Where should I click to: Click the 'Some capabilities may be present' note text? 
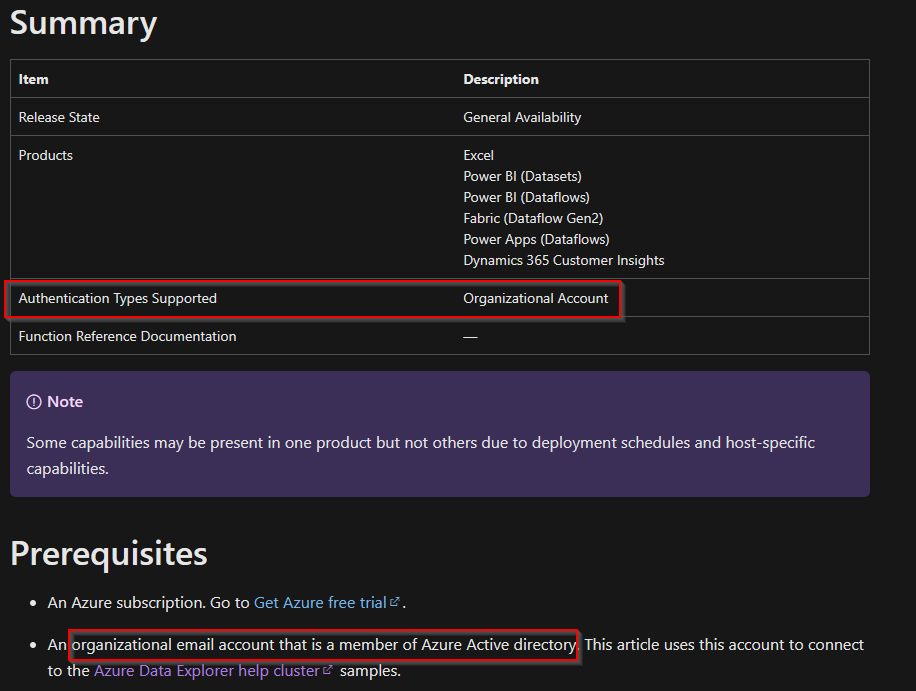[x=420, y=455]
